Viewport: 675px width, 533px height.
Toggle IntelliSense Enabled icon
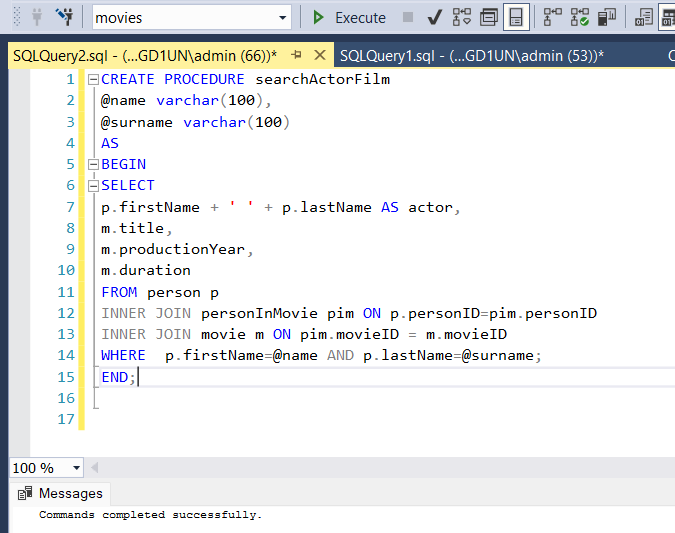click(x=516, y=17)
